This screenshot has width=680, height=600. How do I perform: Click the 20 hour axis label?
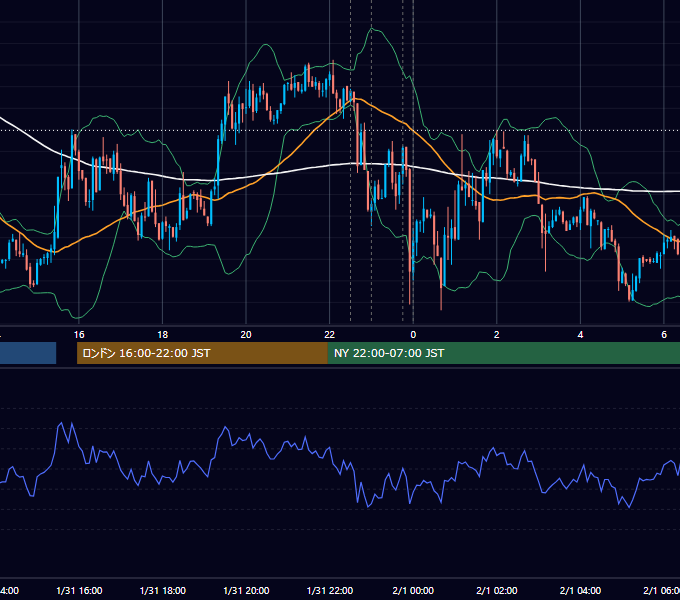tap(246, 335)
